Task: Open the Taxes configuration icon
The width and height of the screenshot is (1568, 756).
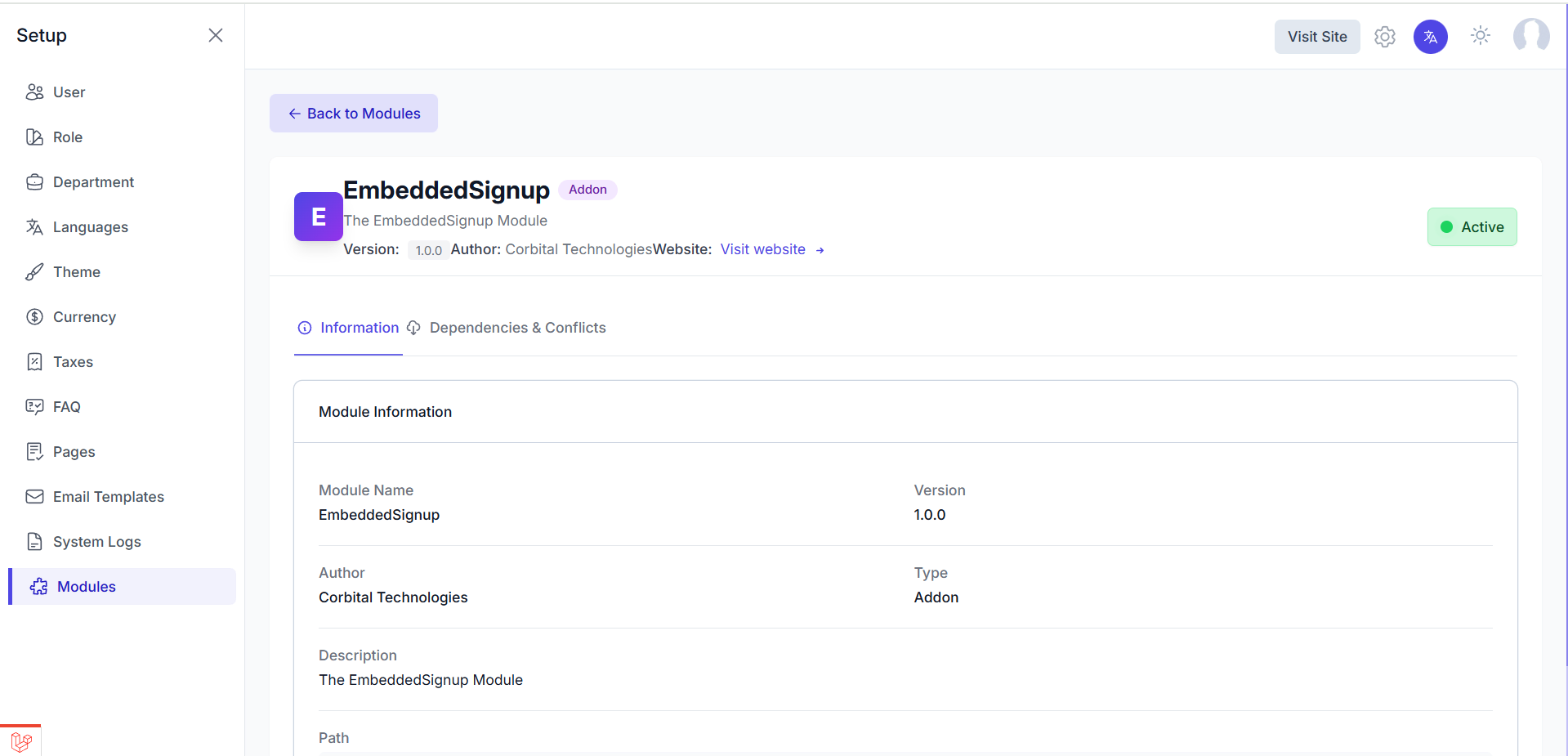Action: click(34, 361)
